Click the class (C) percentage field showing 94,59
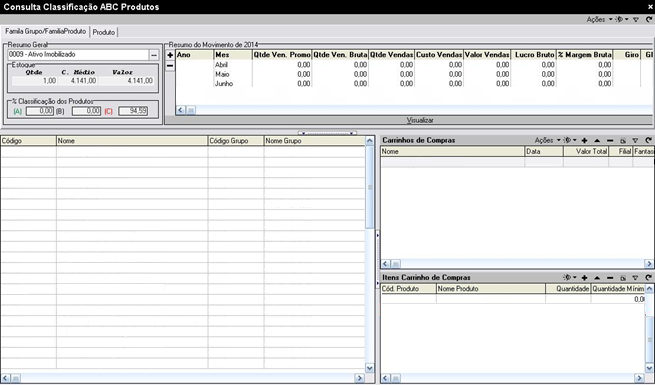This screenshot has height=385, width=655. point(133,111)
